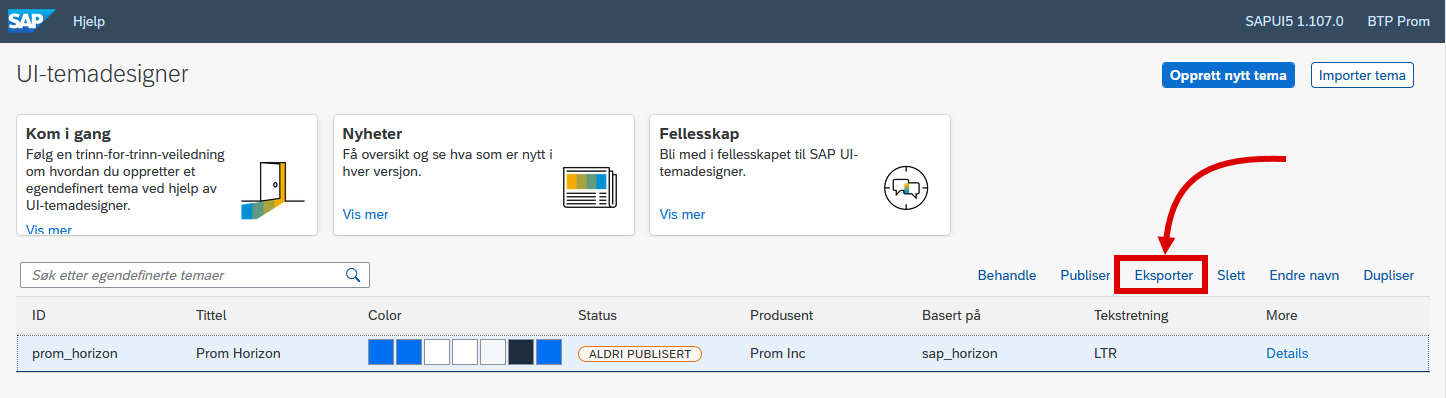
Task: Click the first blue color swatch
Action: click(x=381, y=352)
